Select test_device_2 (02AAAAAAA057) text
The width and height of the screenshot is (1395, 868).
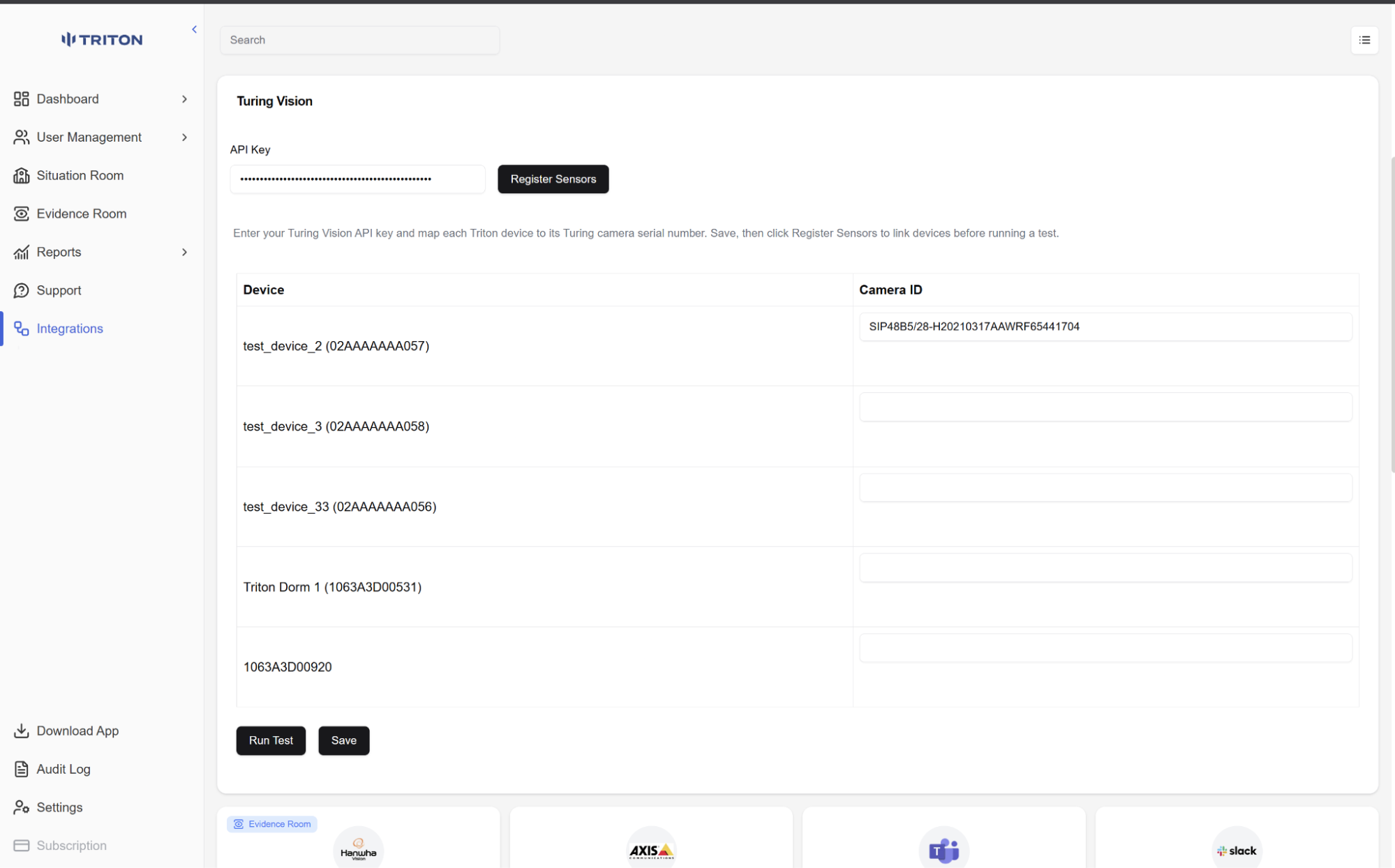coord(336,346)
